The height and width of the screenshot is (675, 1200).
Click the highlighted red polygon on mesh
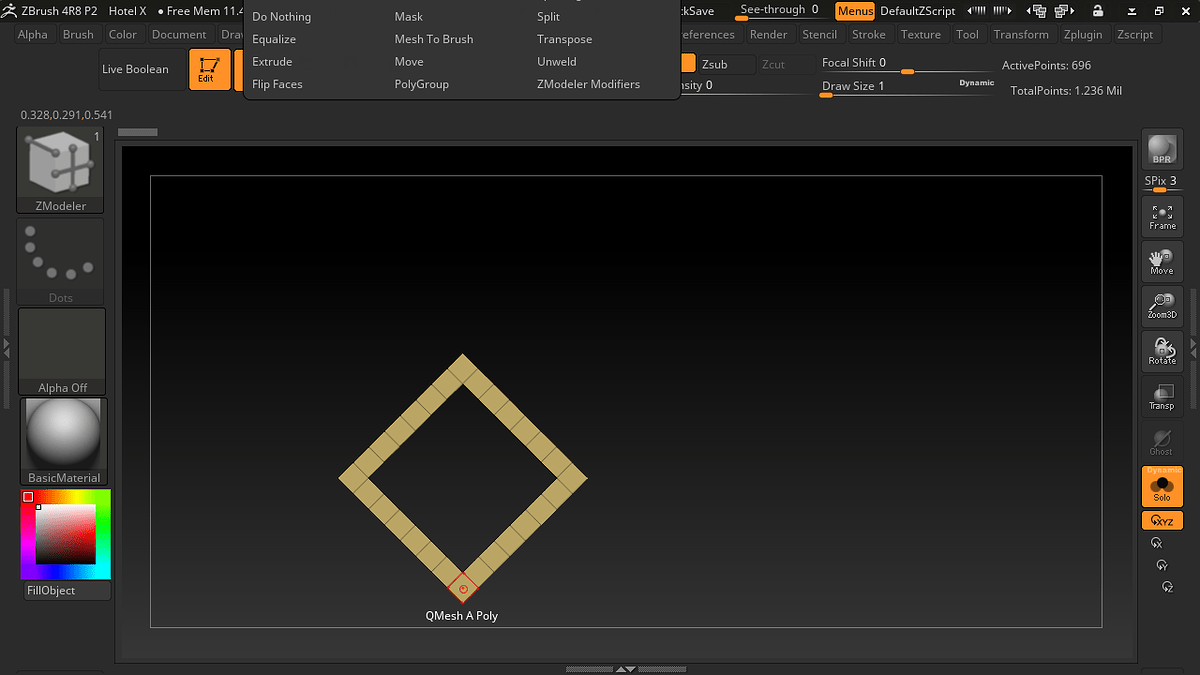click(x=462, y=589)
